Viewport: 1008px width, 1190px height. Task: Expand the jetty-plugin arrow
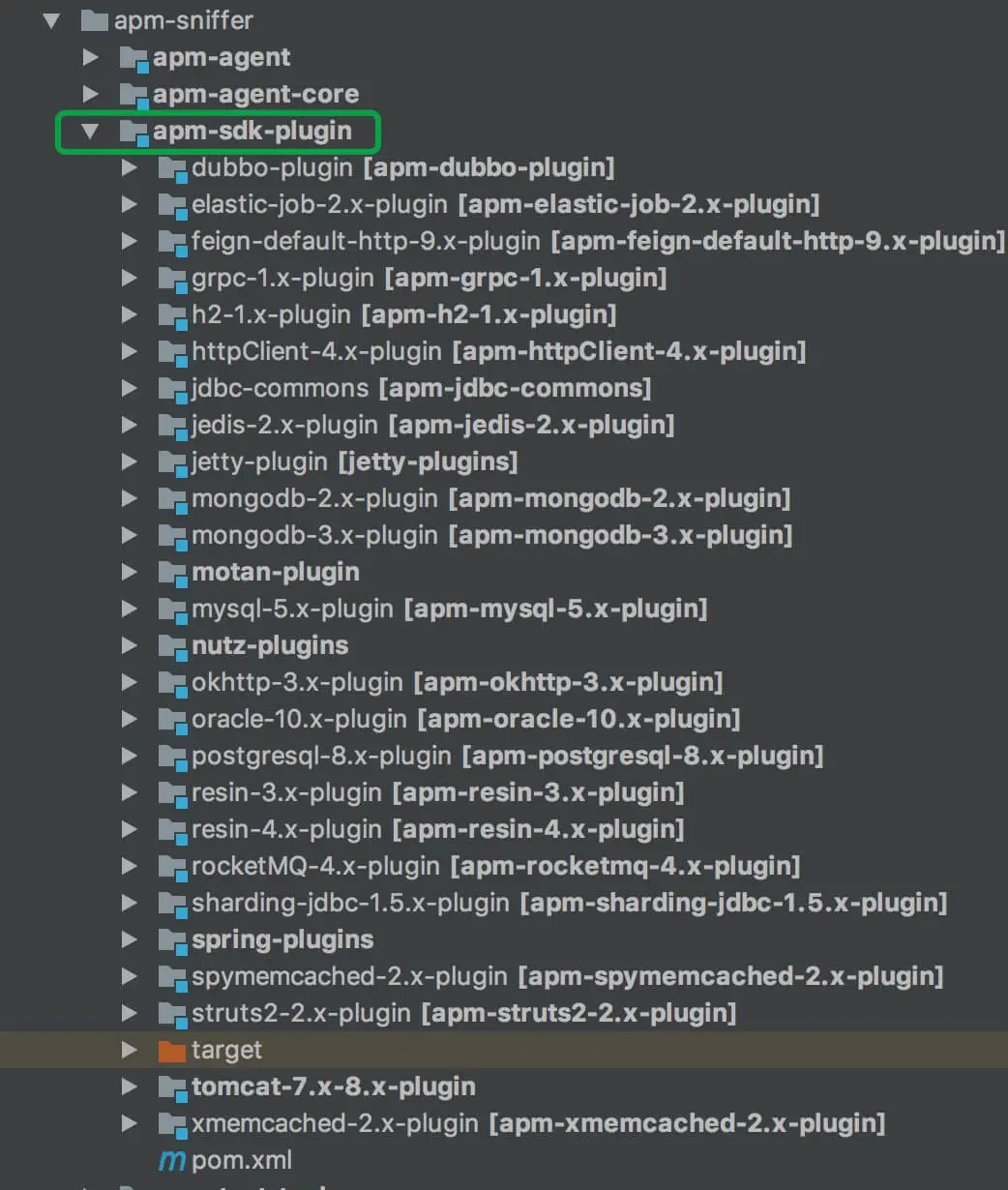click(x=130, y=461)
